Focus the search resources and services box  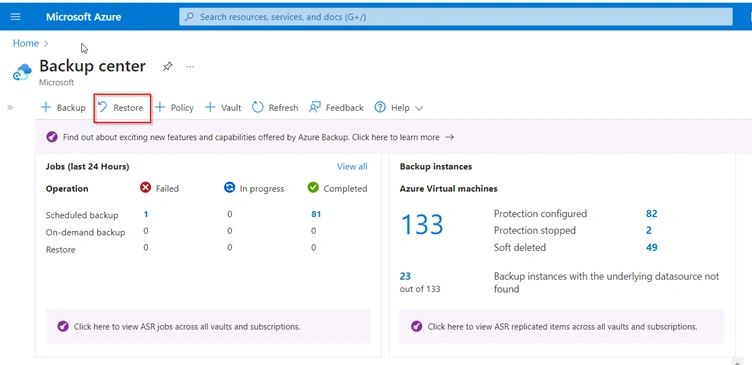click(456, 17)
